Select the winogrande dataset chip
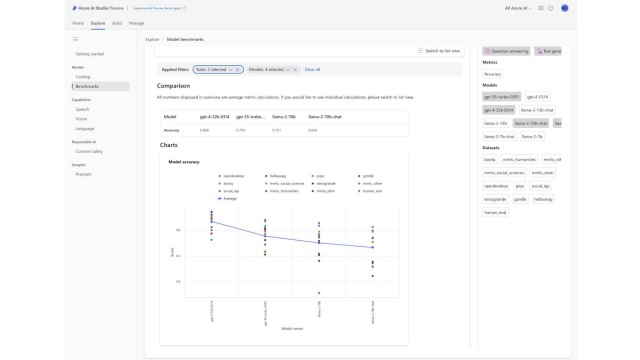The width and height of the screenshot is (640, 360). [x=495, y=199]
